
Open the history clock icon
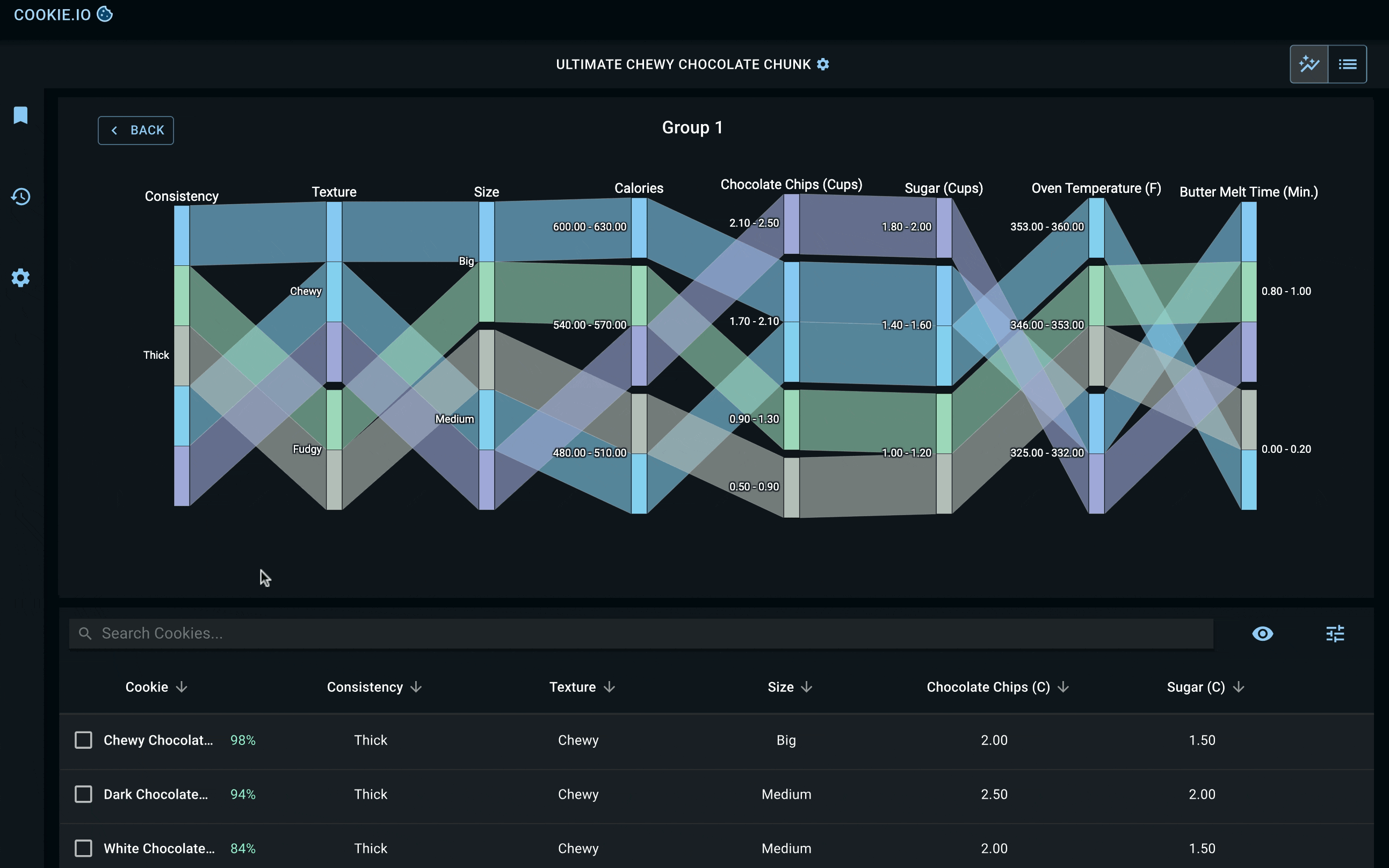(20, 197)
